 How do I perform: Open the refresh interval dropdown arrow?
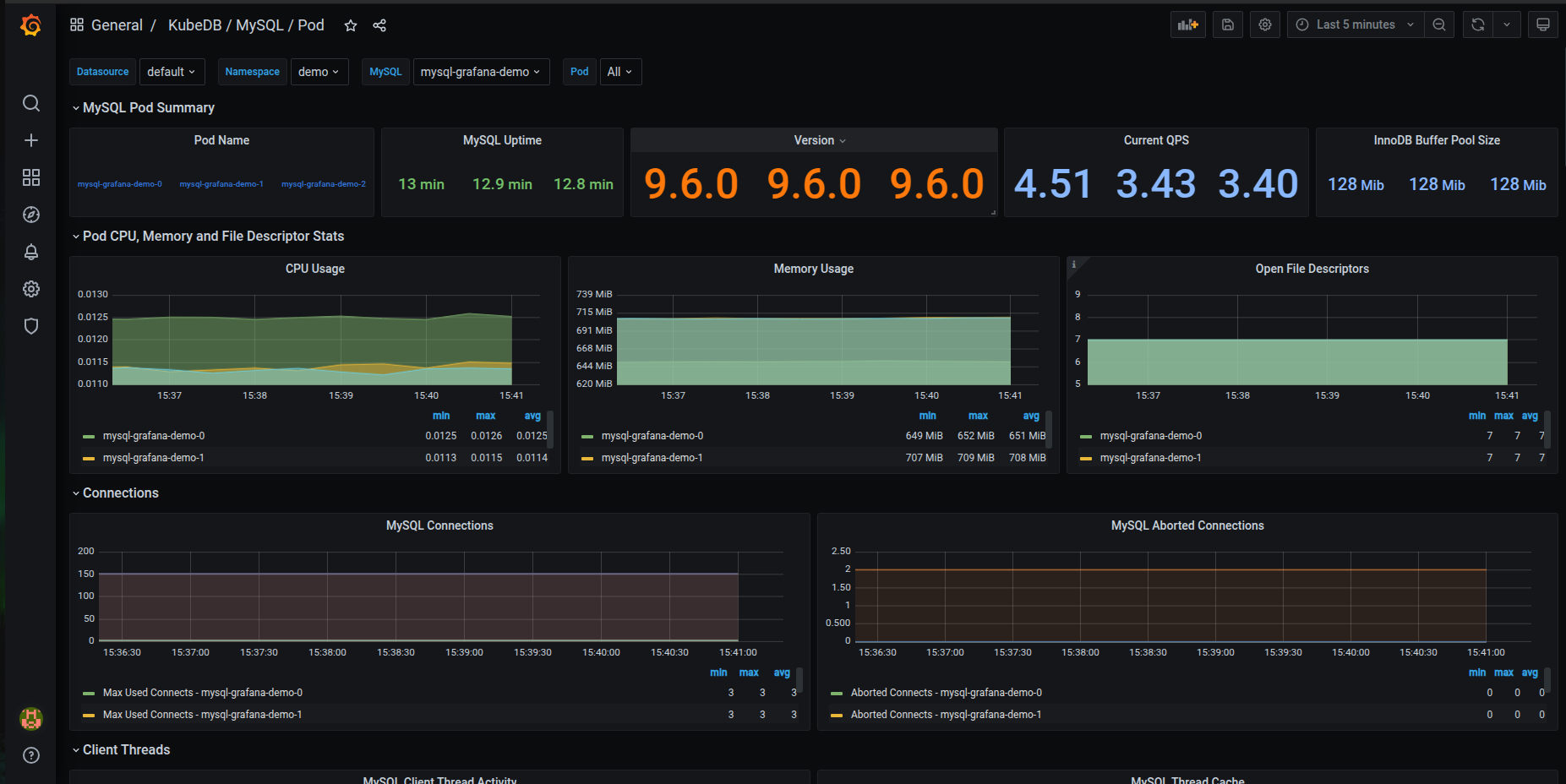(1507, 24)
